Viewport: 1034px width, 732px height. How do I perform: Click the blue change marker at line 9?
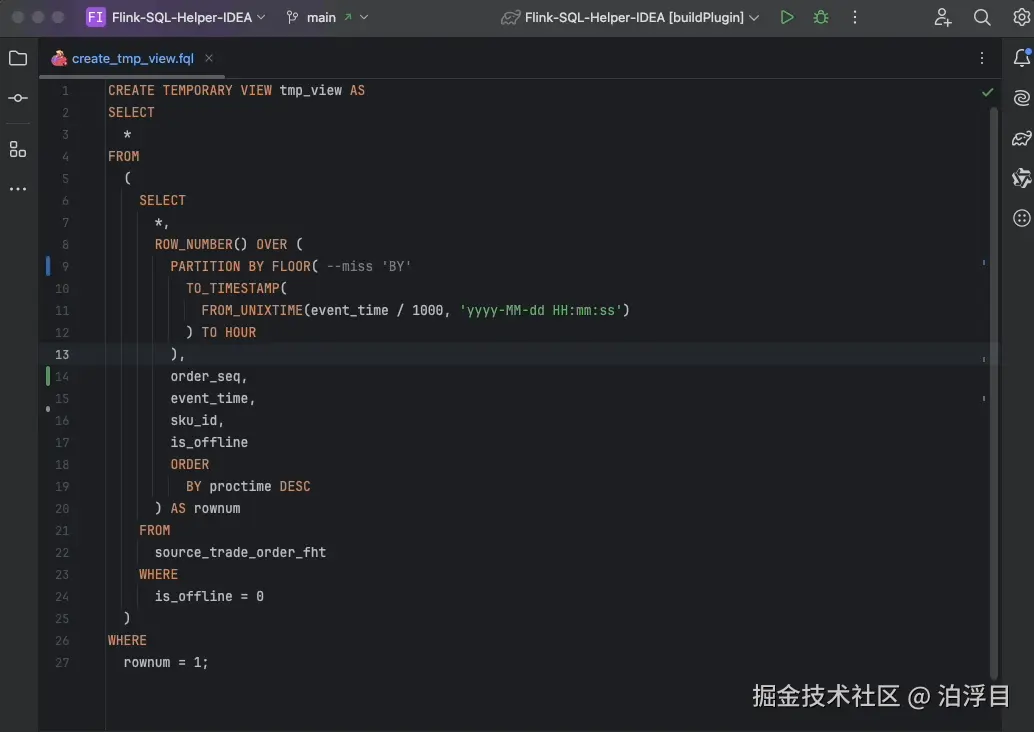click(47, 266)
